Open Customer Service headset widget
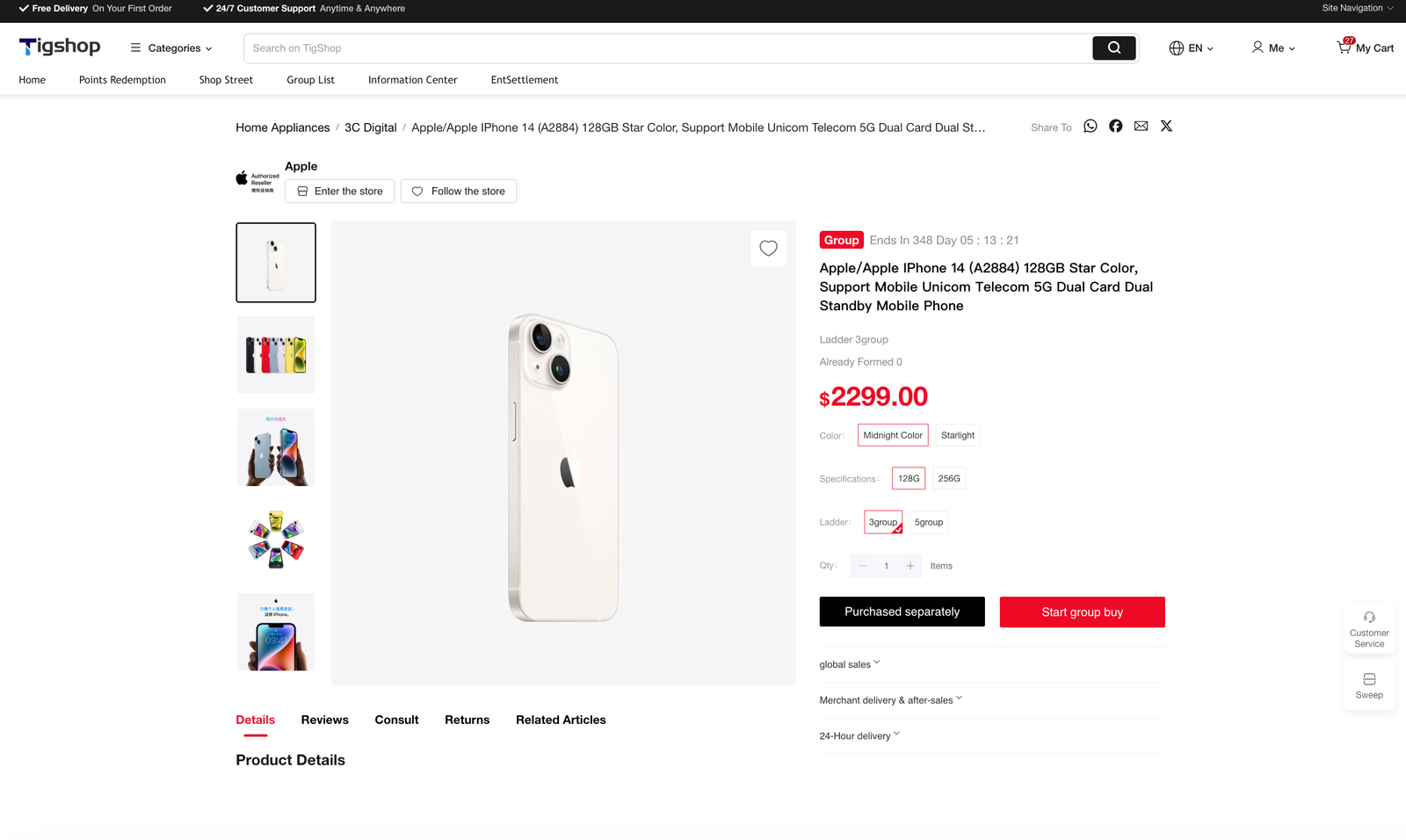 click(x=1369, y=628)
